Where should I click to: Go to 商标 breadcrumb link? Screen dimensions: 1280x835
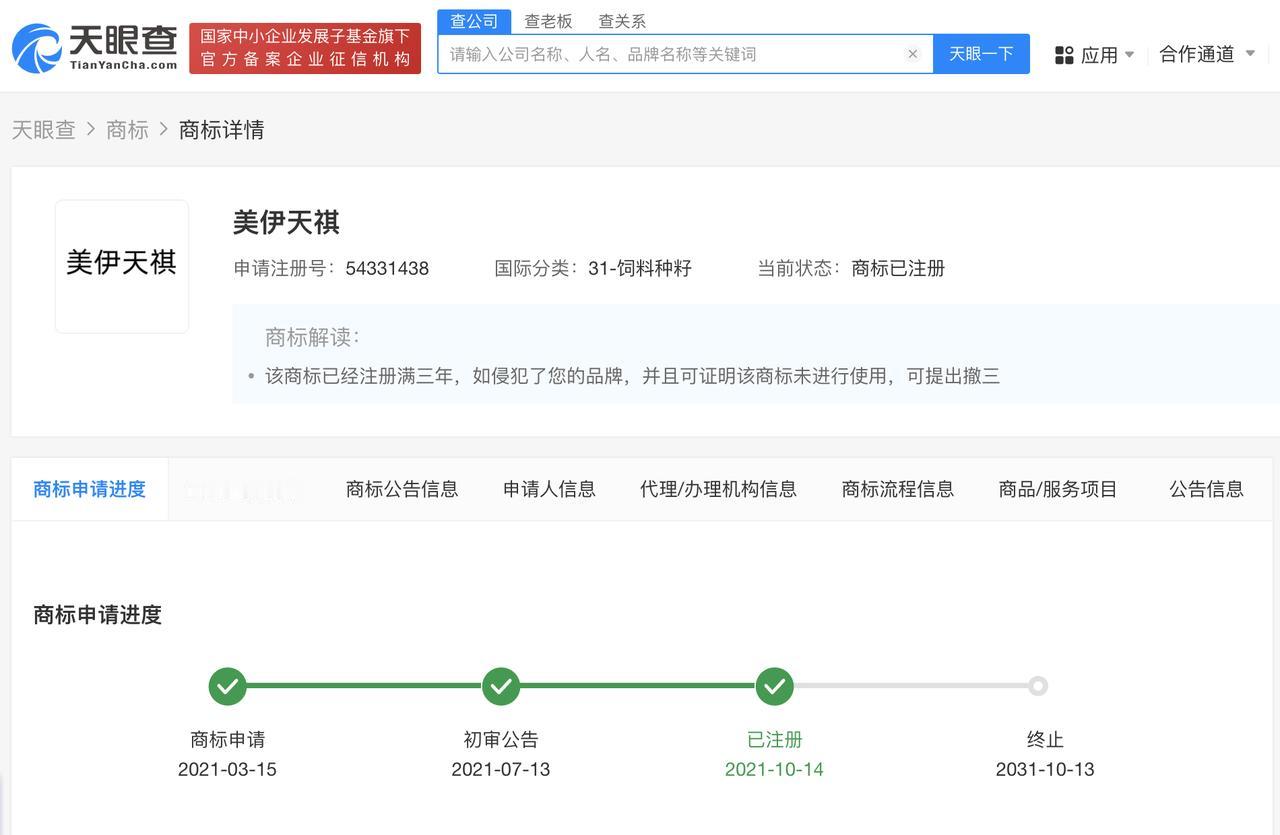pos(127,130)
